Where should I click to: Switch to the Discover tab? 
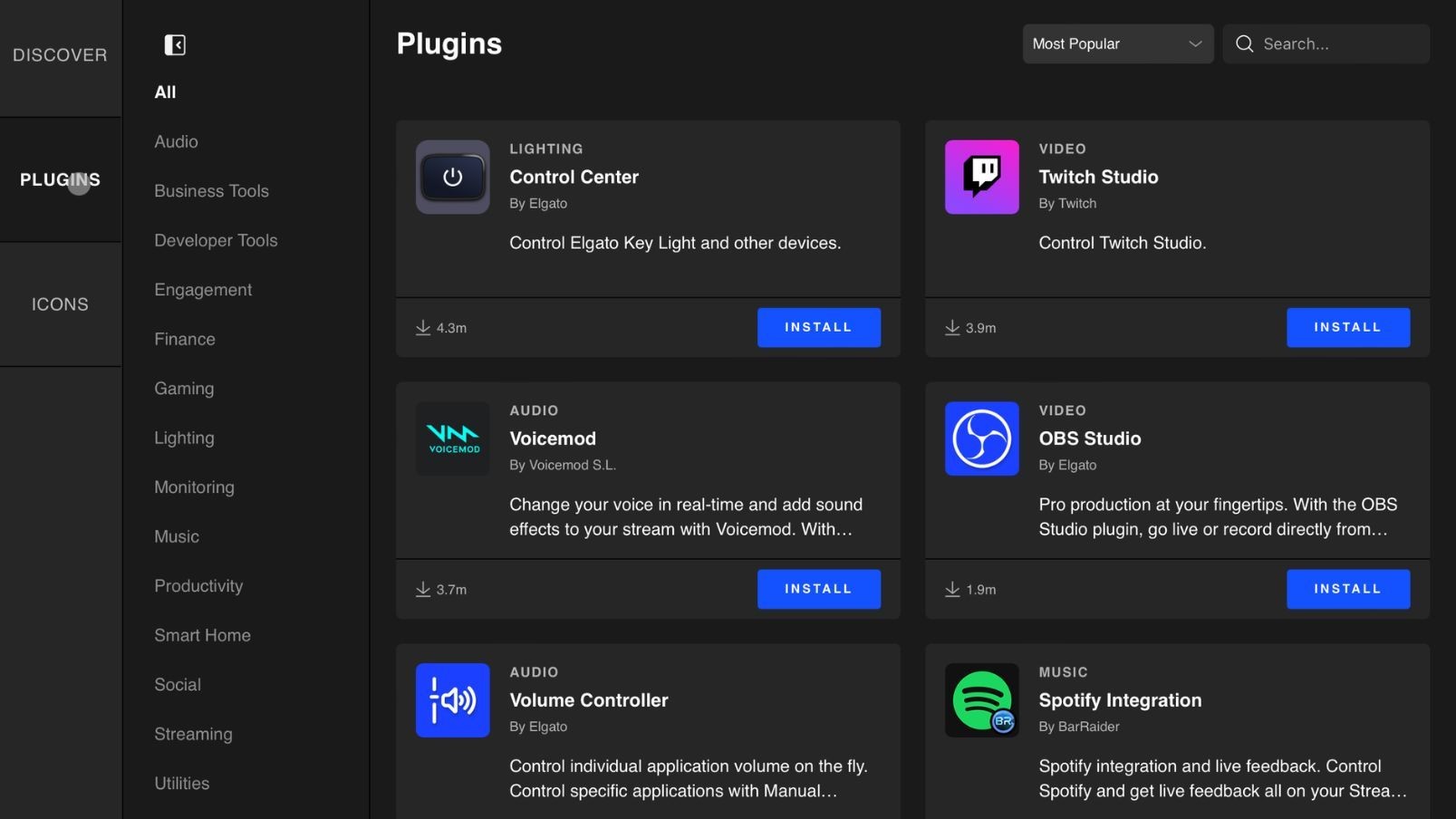pyautogui.click(x=60, y=55)
